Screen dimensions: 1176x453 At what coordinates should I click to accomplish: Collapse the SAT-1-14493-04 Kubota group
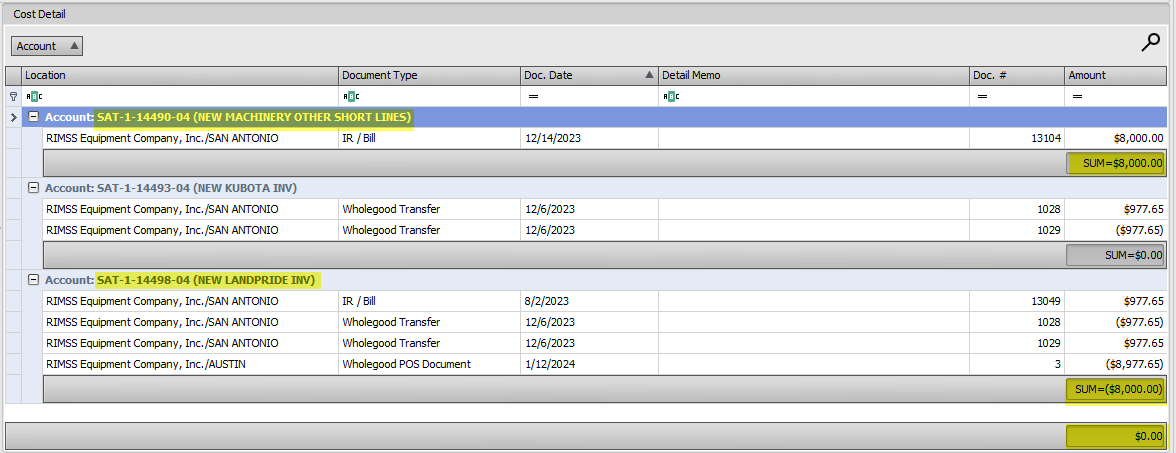[x=33, y=188]
